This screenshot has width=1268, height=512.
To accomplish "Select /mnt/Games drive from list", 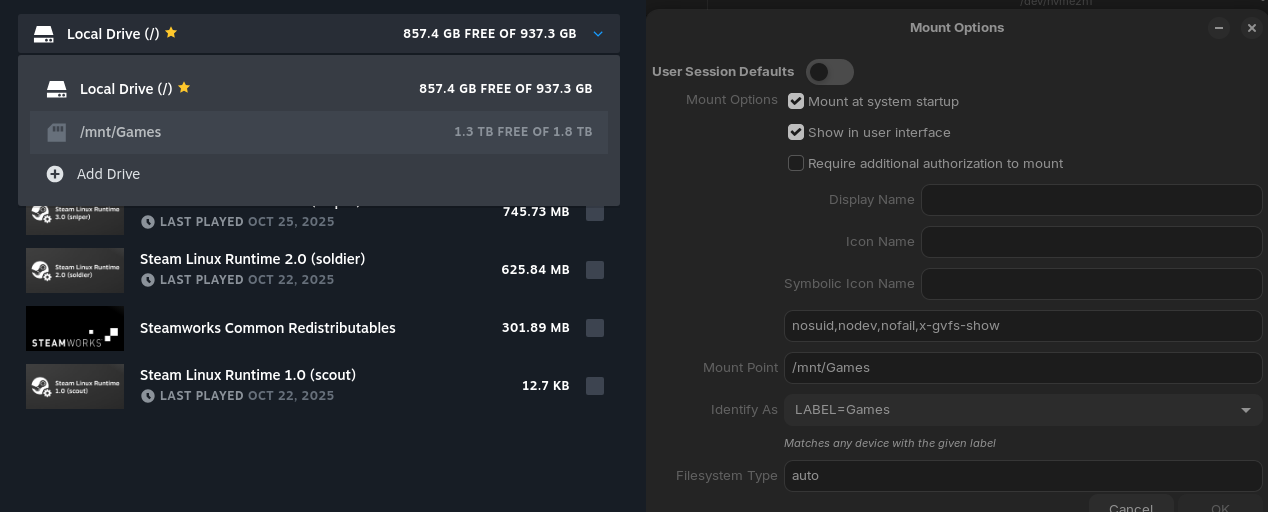I will 318,132.
